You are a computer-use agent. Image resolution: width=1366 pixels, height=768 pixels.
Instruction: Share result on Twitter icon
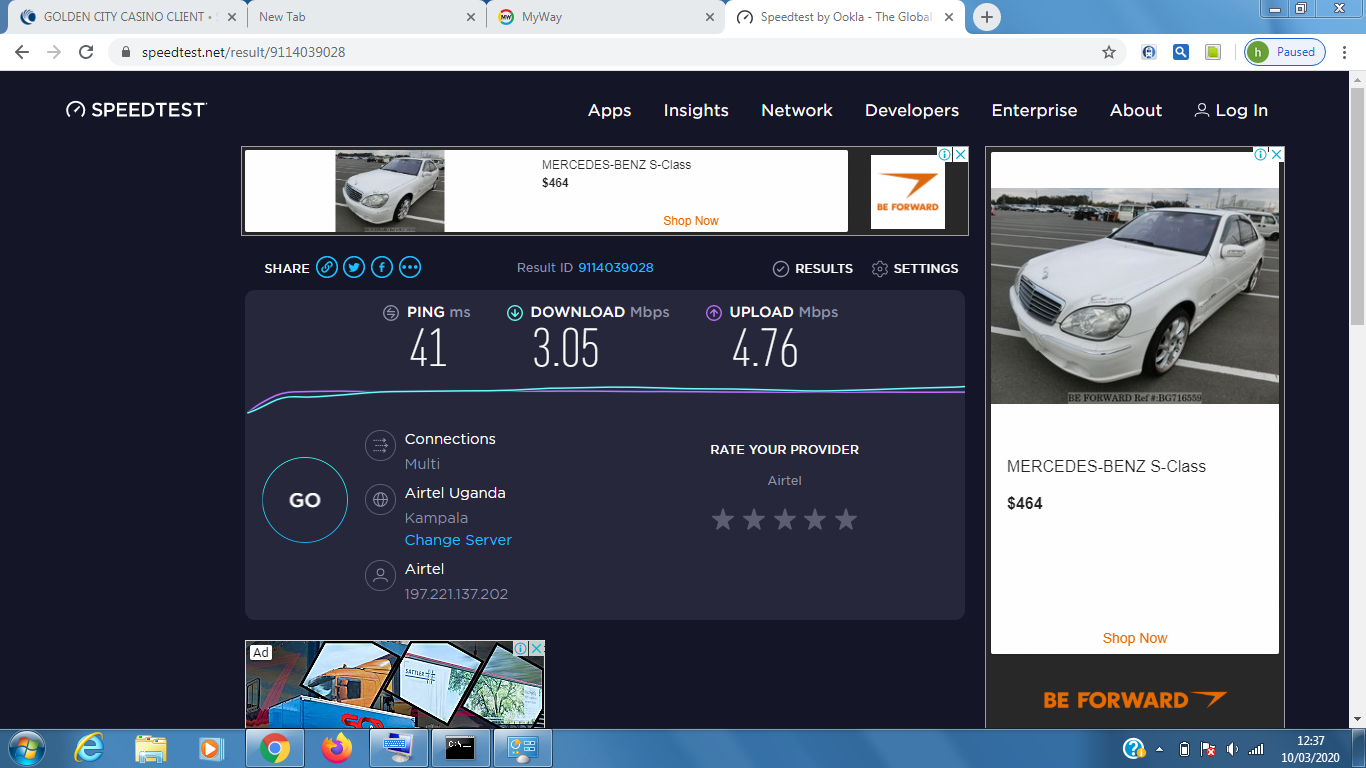pyautogui.click(x=354, y=267)
